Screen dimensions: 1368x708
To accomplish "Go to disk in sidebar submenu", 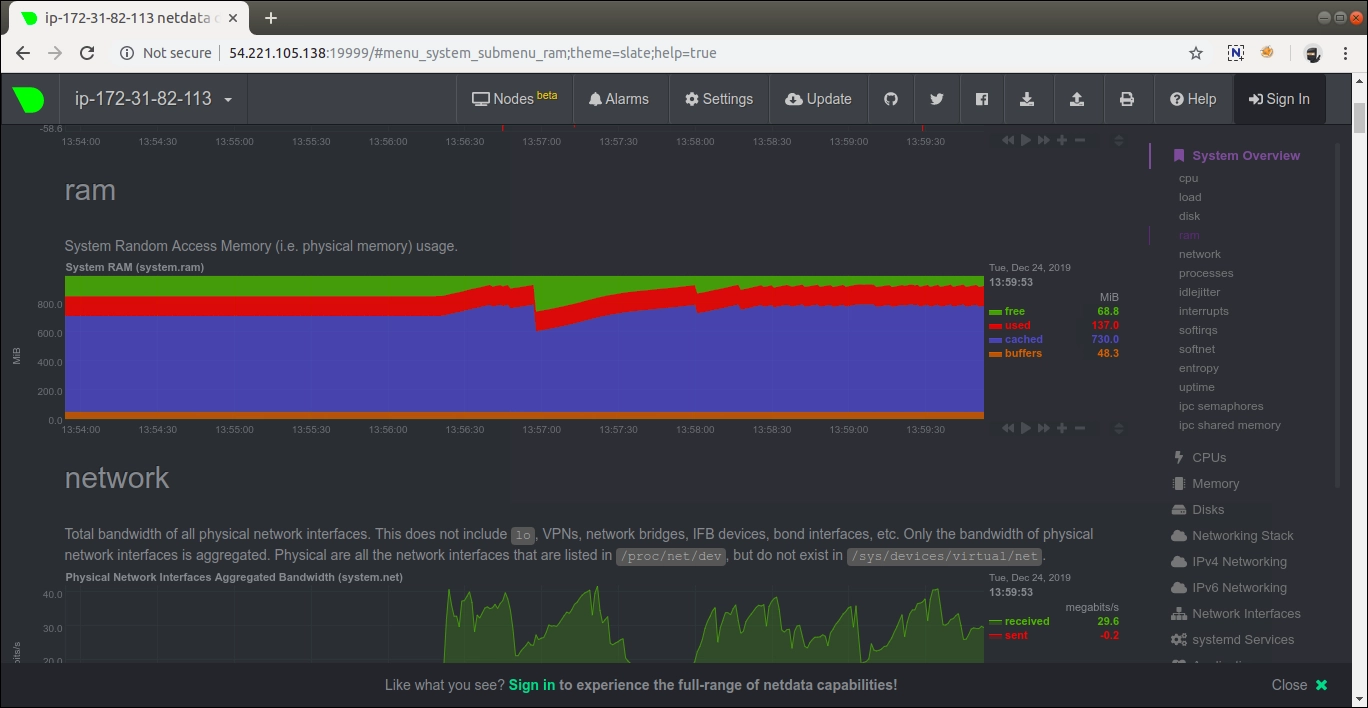I will coord(1189,216).
